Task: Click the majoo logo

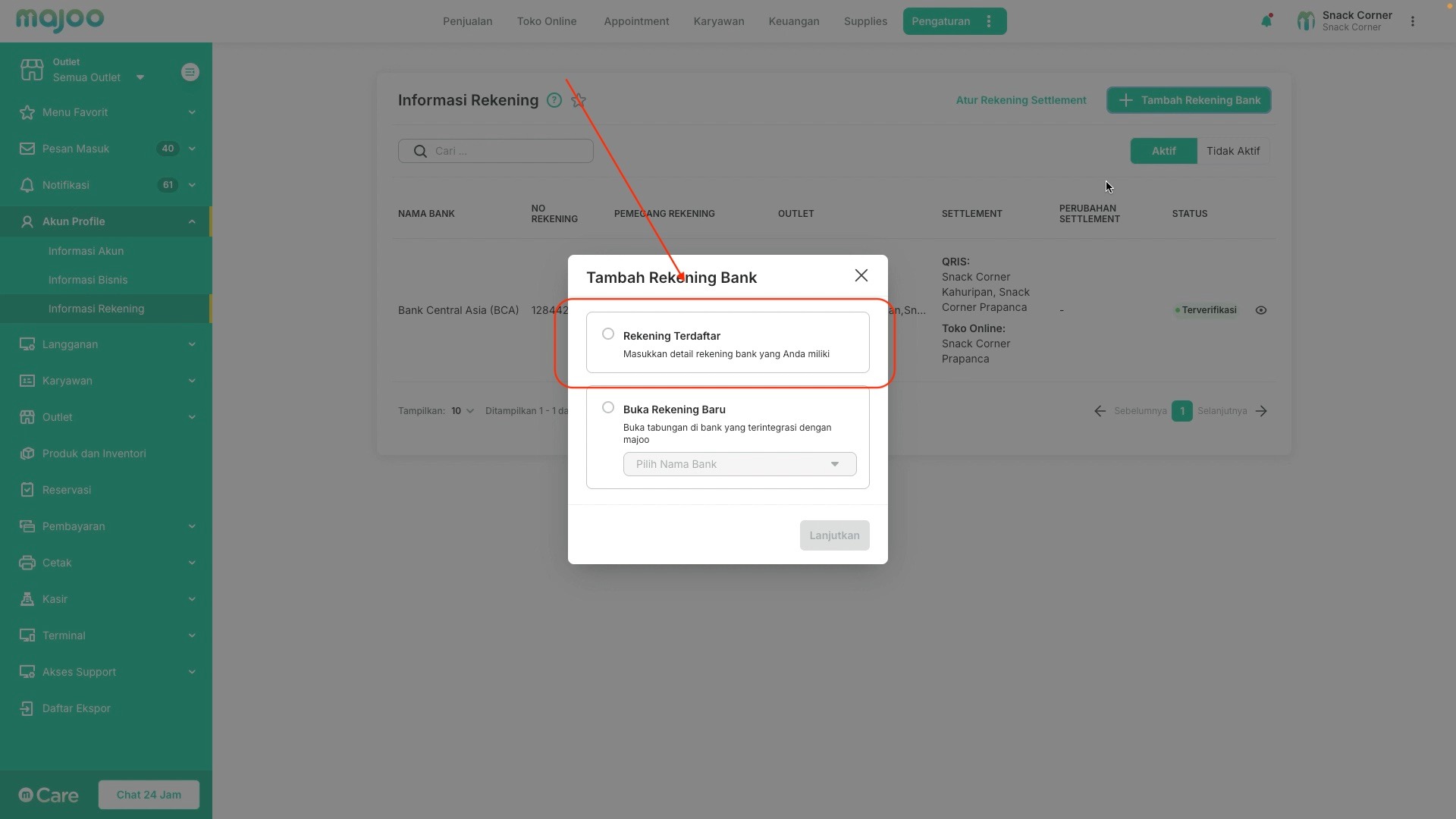Action: pos(60,20)
